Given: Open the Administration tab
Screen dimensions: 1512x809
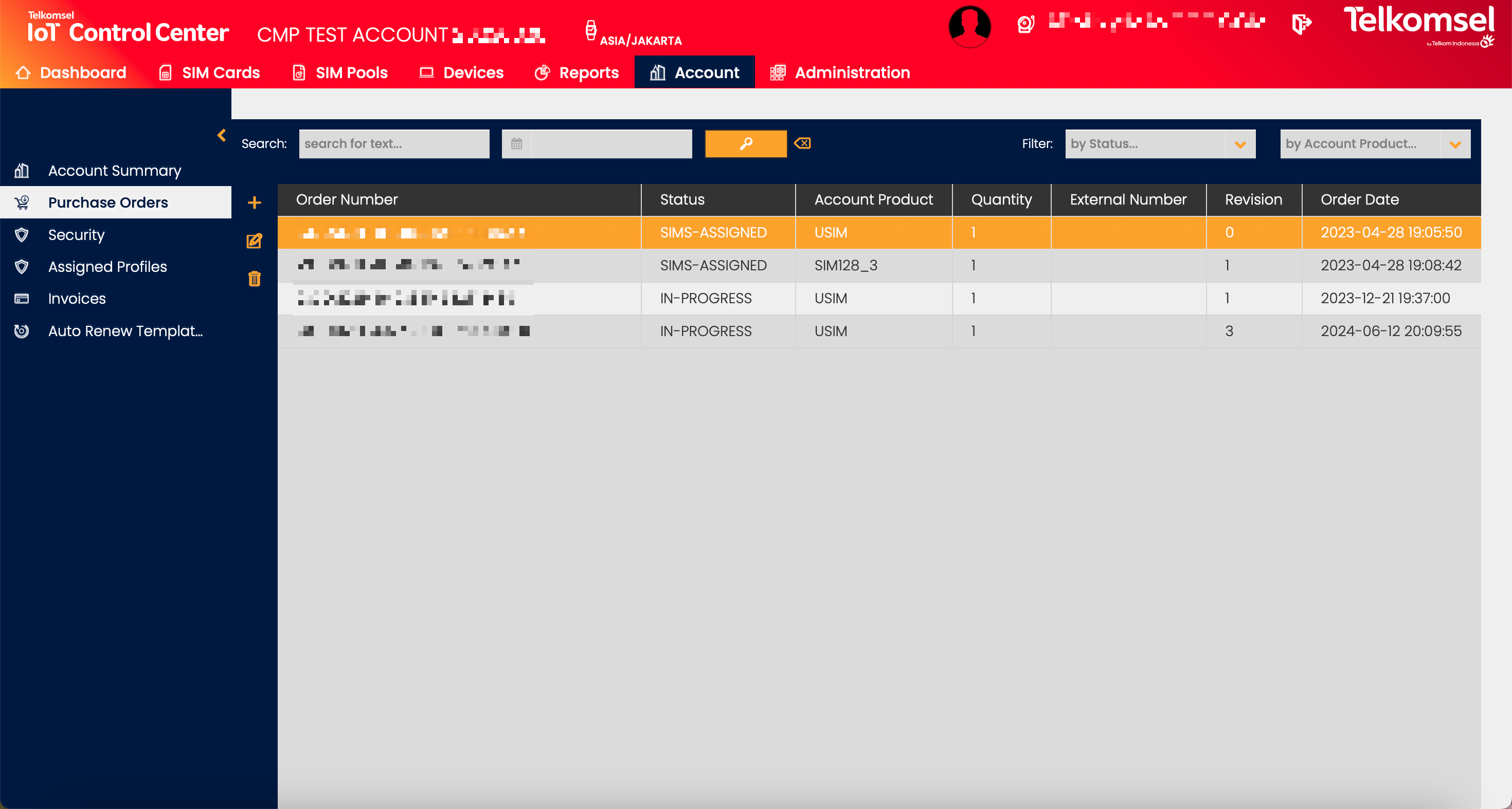Looking at the screenshot, I should point(840,73).
